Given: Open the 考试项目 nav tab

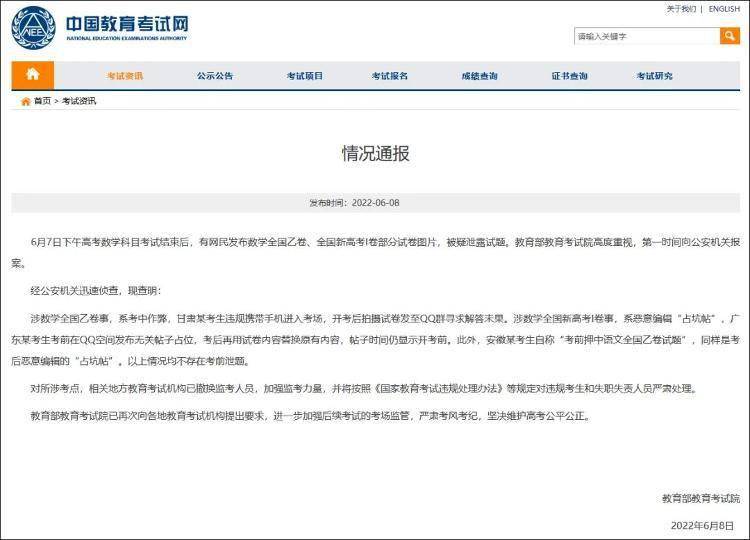Looking at the screenshot, I should click(305, 76).
